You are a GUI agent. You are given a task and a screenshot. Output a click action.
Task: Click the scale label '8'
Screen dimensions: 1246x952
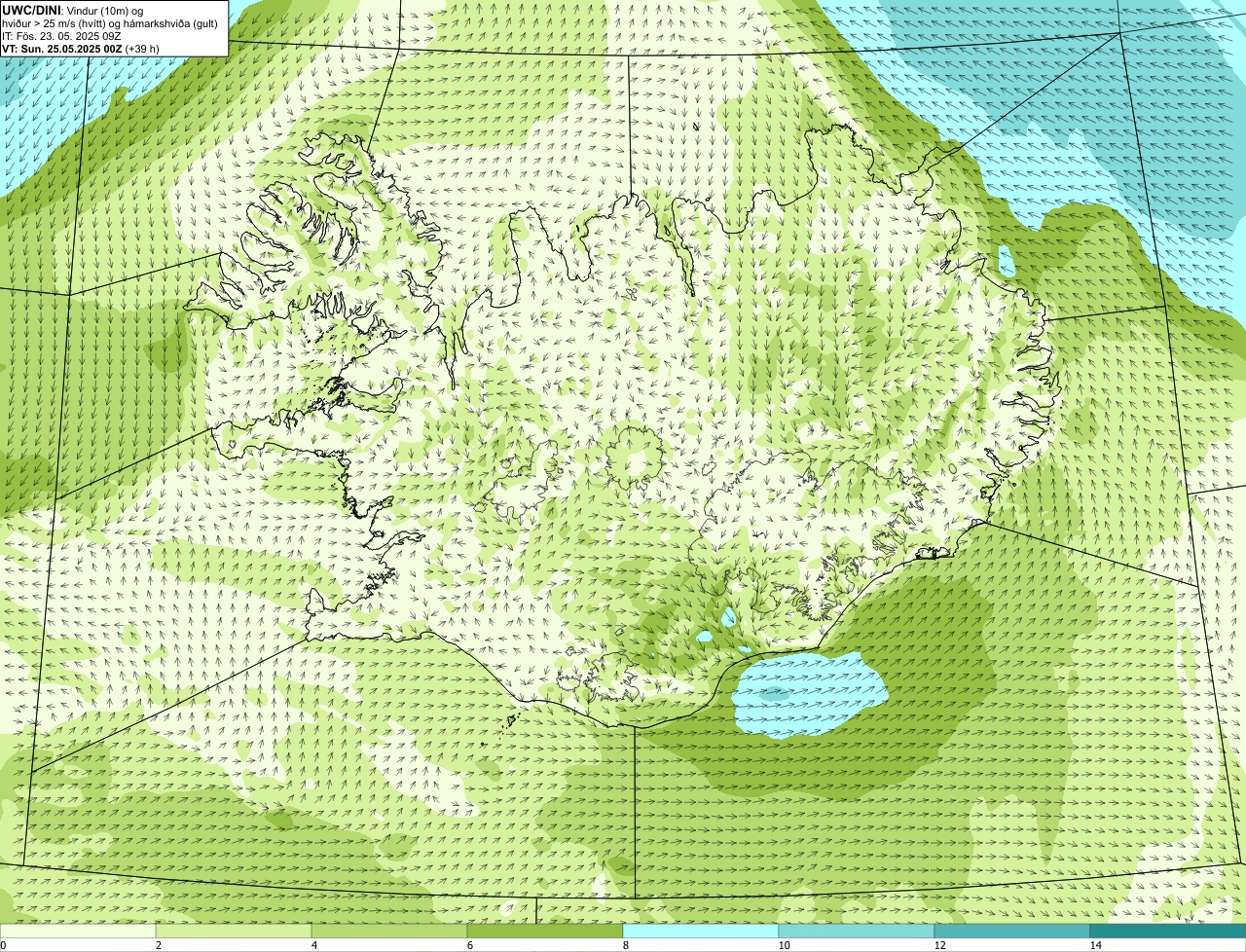coord(625,945)
